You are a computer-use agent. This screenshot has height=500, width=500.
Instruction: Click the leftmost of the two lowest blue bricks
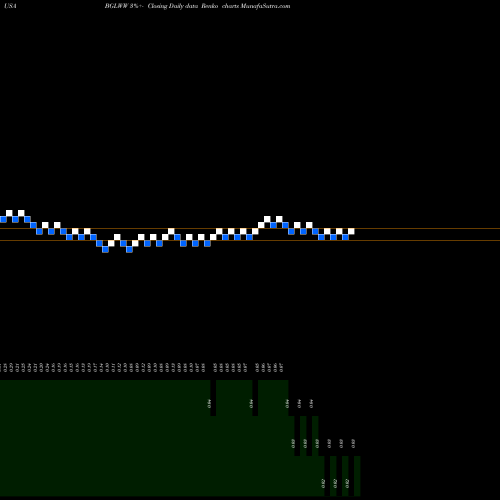(x=105, y=249)
